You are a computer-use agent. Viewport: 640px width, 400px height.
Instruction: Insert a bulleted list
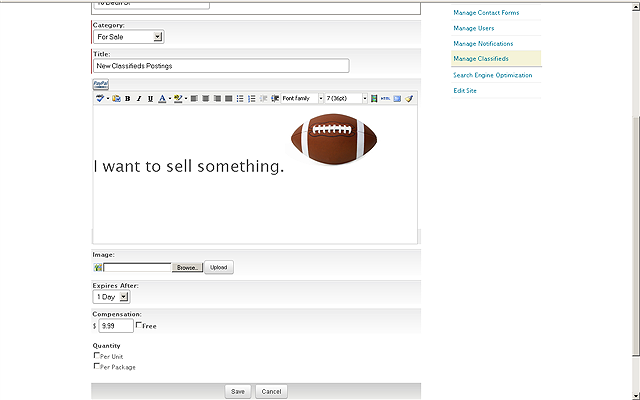click(x=240, y=99)
